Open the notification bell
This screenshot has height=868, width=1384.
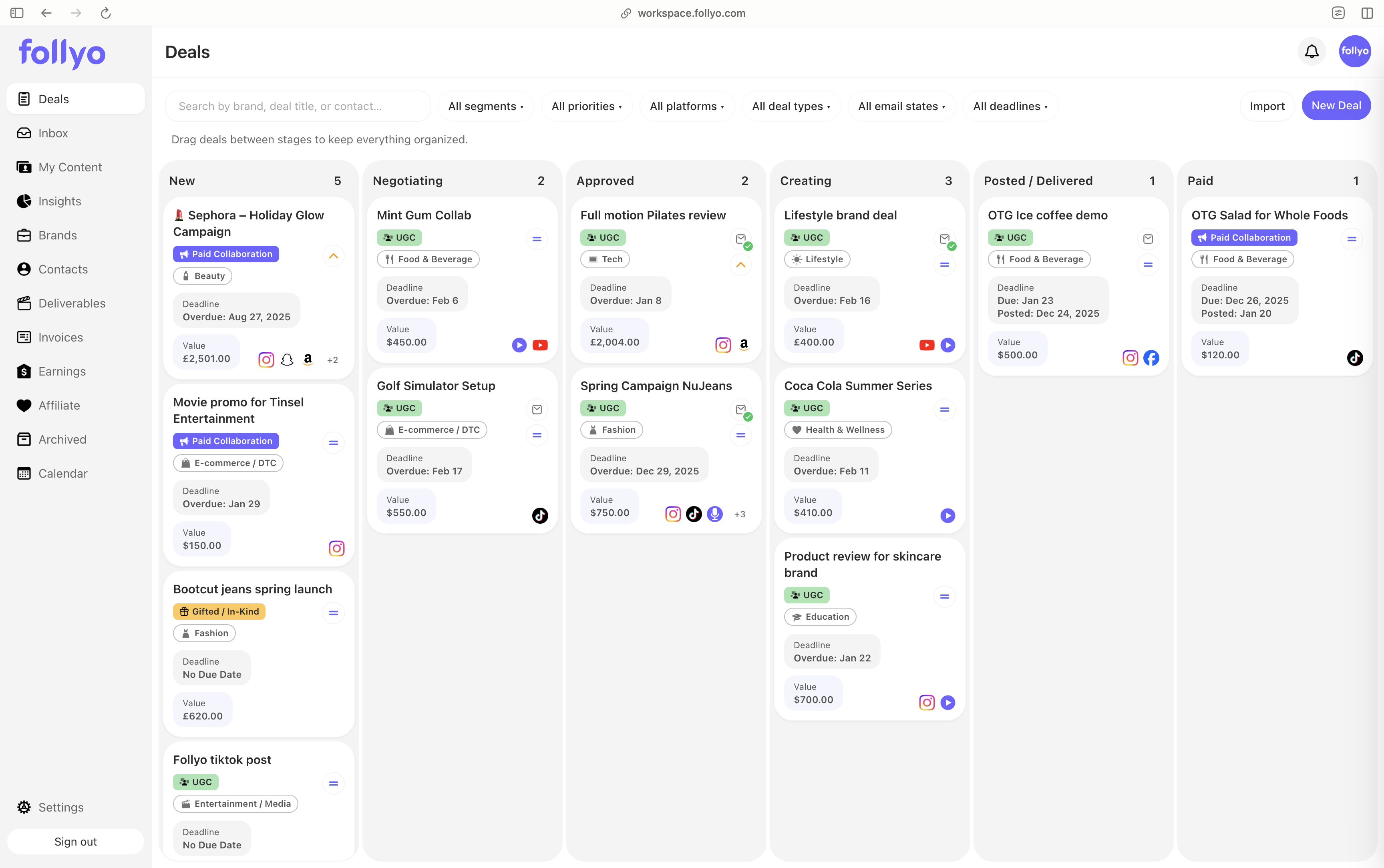tap(1311, 51)
